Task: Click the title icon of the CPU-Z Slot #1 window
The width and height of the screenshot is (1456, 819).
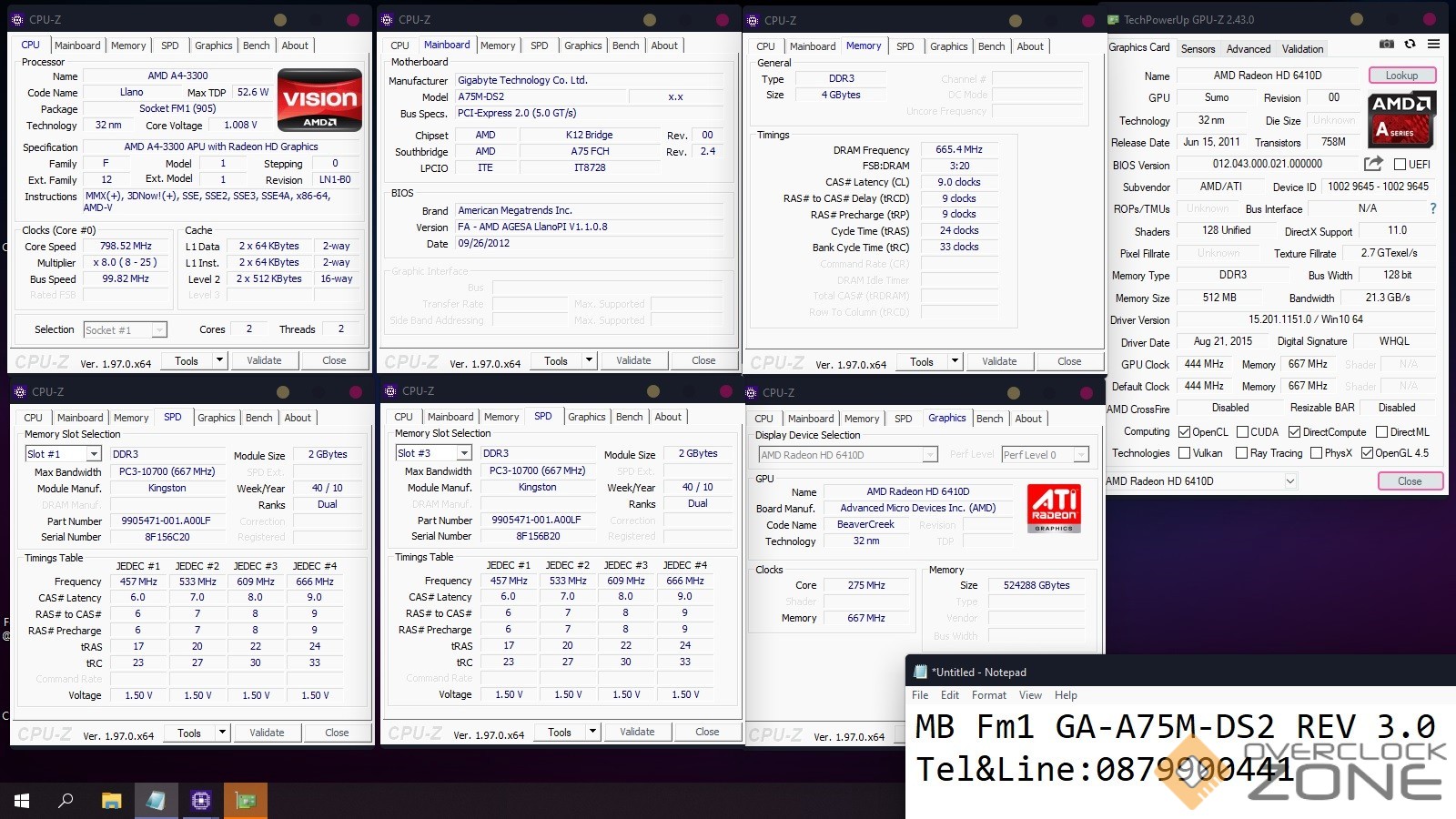Action: click(20, 391)
